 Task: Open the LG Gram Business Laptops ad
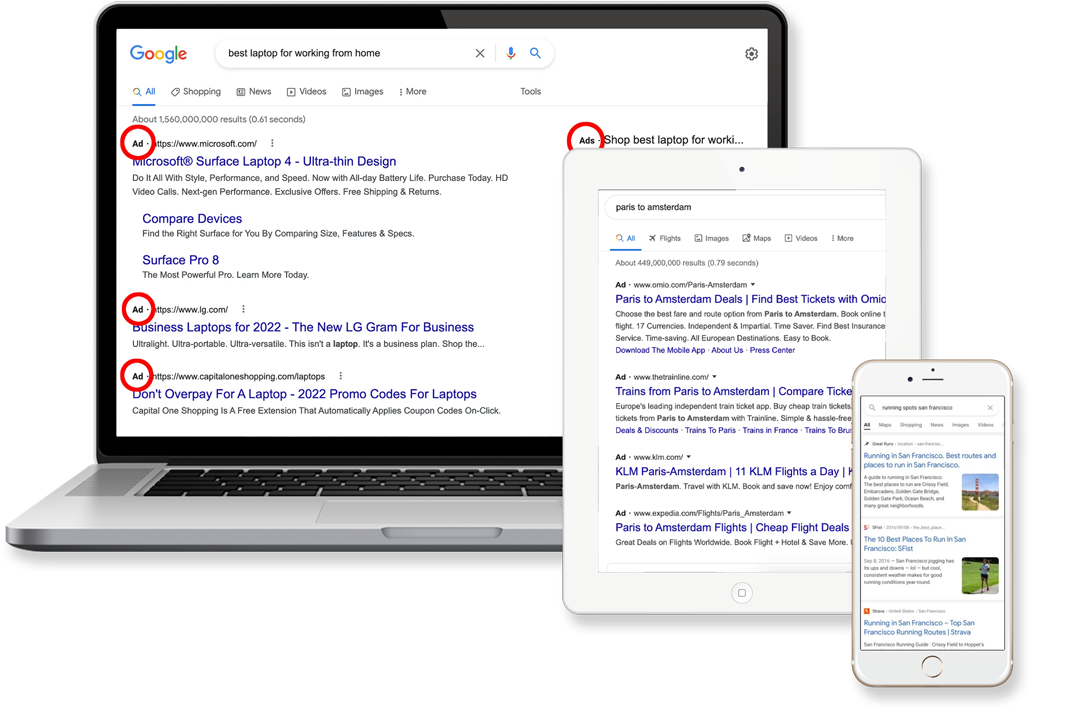pos(303,327)
